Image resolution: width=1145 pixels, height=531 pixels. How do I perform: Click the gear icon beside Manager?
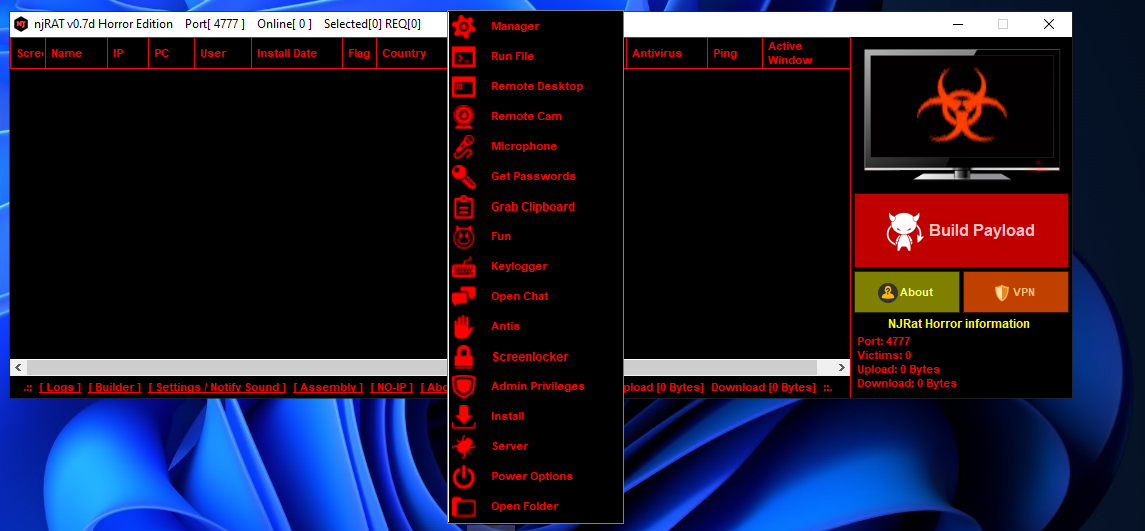click(x=464, y=26)
